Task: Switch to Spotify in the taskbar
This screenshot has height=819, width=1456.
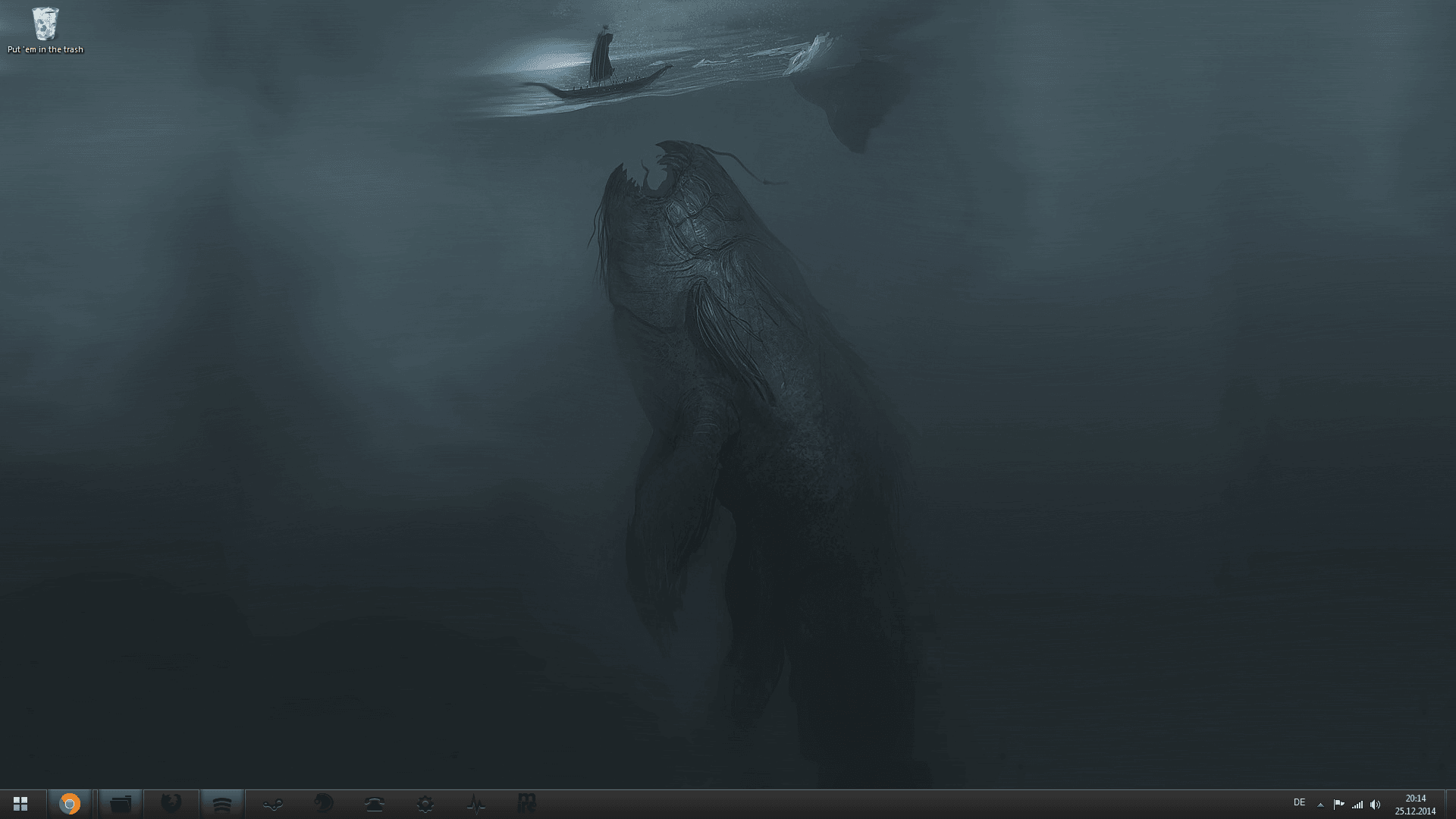Action: (x=222, y=804)
